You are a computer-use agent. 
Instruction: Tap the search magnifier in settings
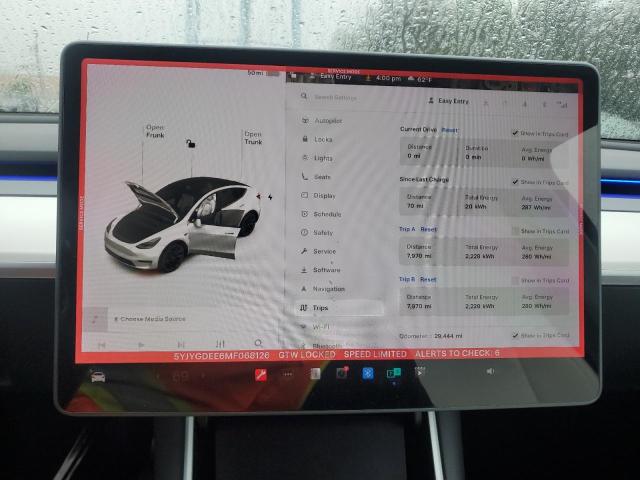click(x=304, y=96)
